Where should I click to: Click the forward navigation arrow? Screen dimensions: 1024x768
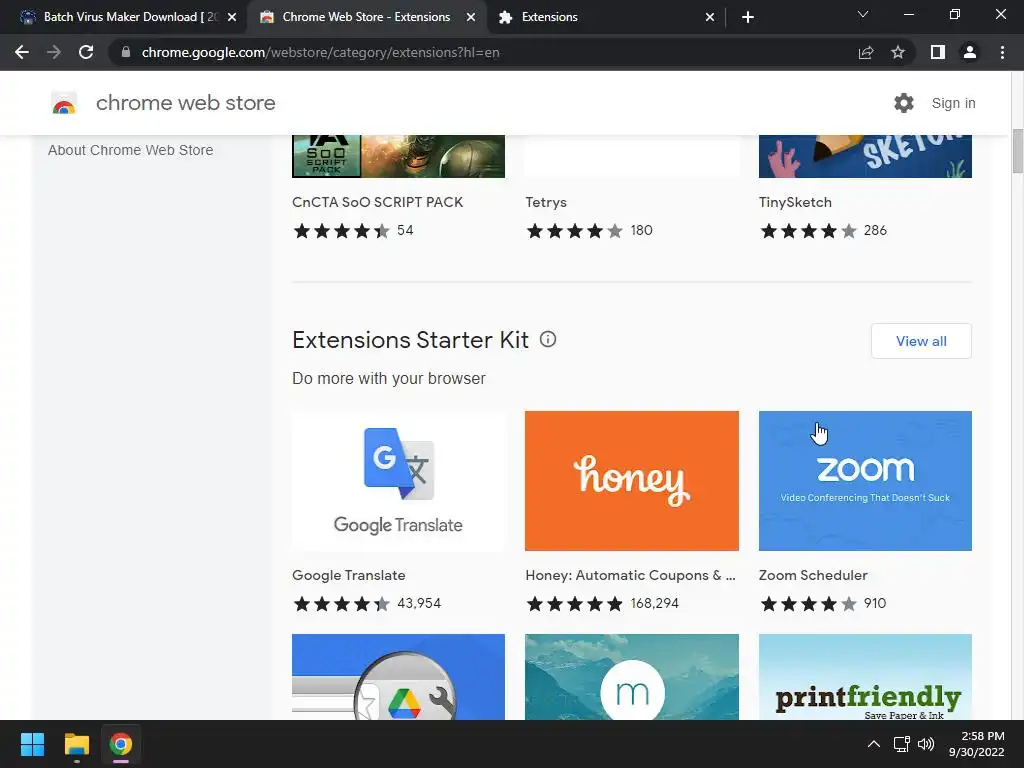[x=54, y=52]
